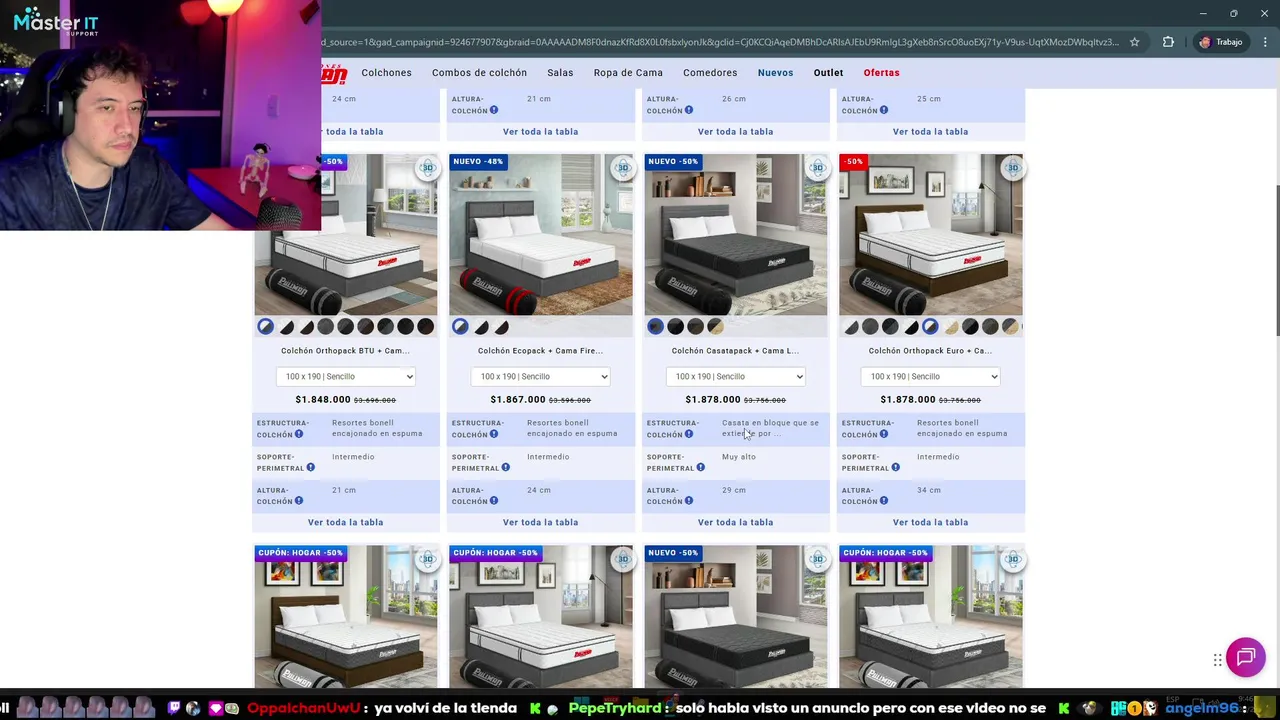Click Ver toda la tabla below 25 cm
Image resolution: width=1280 pixels, height=720 pixels.
click(x=930, y=131)
